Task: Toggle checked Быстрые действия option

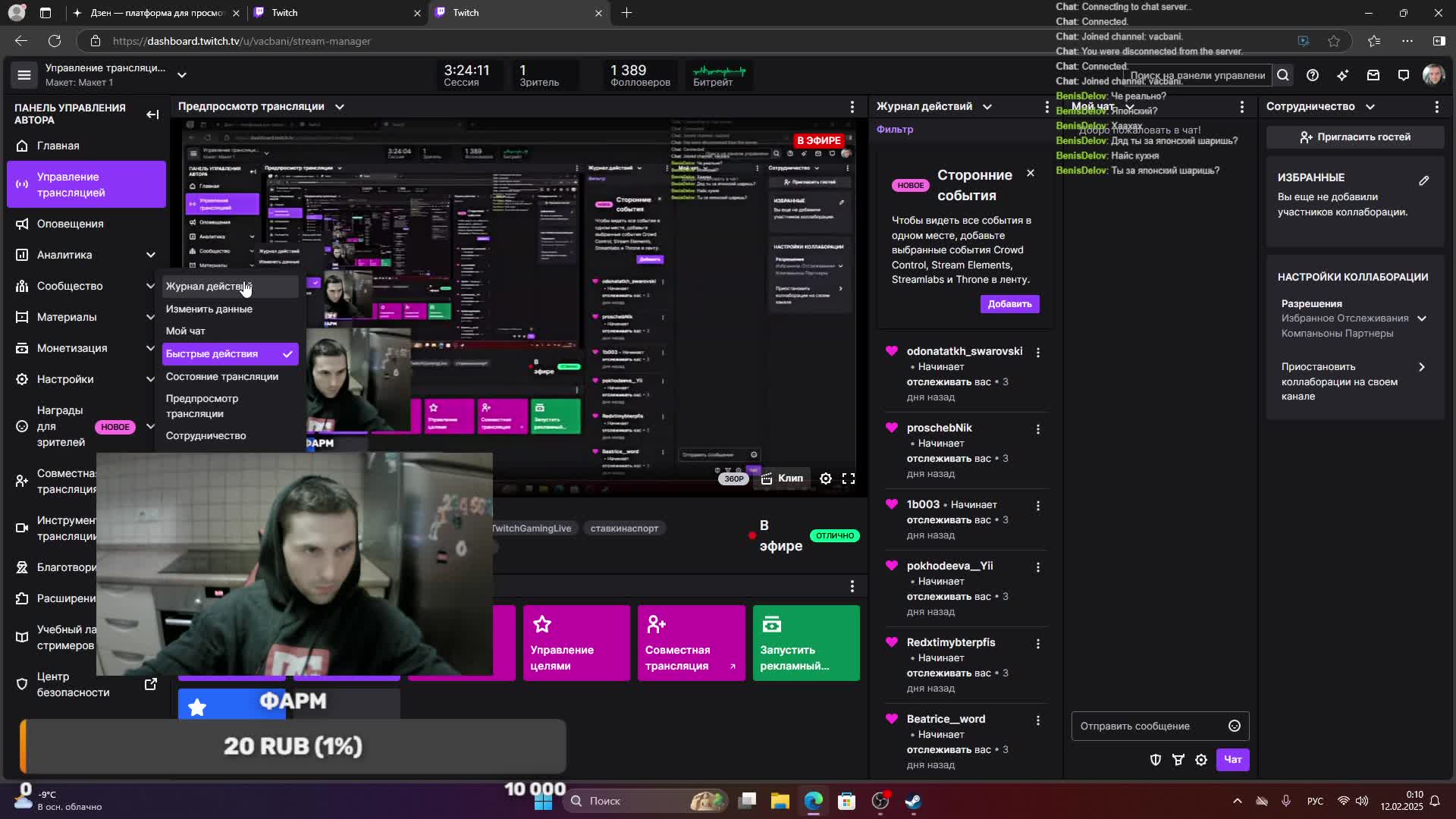Action: click(x=230, y=354)
